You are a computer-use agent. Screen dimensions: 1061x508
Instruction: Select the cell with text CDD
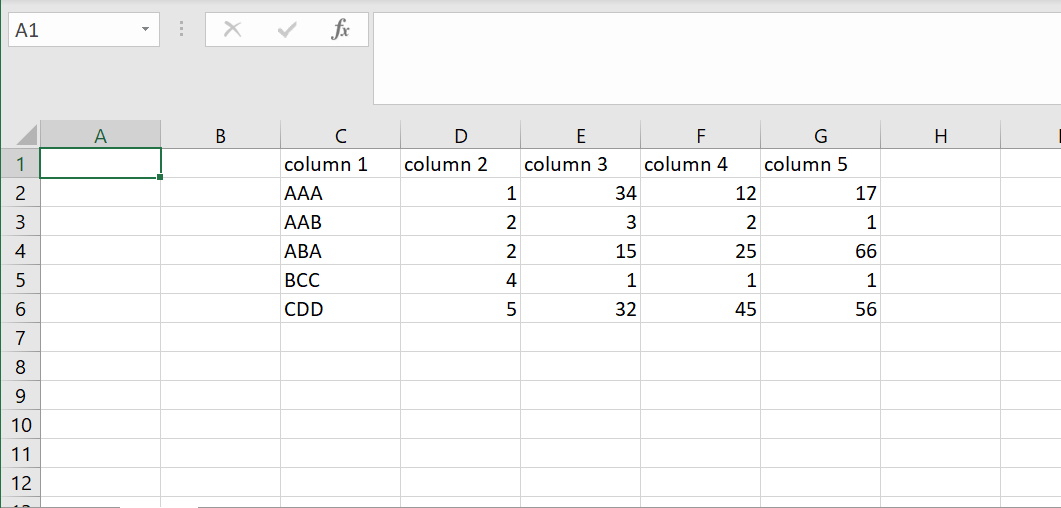click(340, 309)
